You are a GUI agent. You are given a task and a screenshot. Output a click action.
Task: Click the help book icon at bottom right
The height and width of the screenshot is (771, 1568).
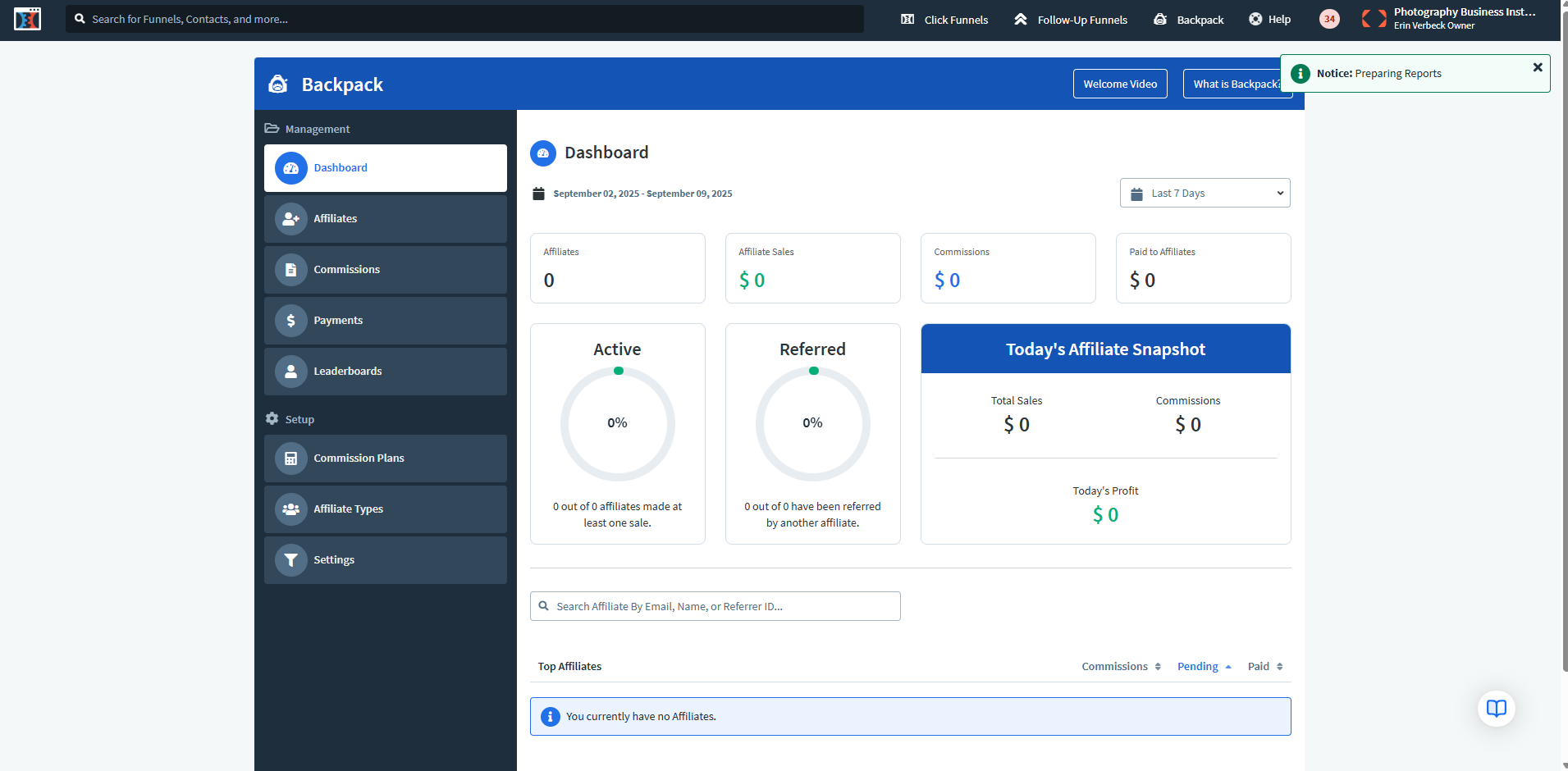(1496, 708)
